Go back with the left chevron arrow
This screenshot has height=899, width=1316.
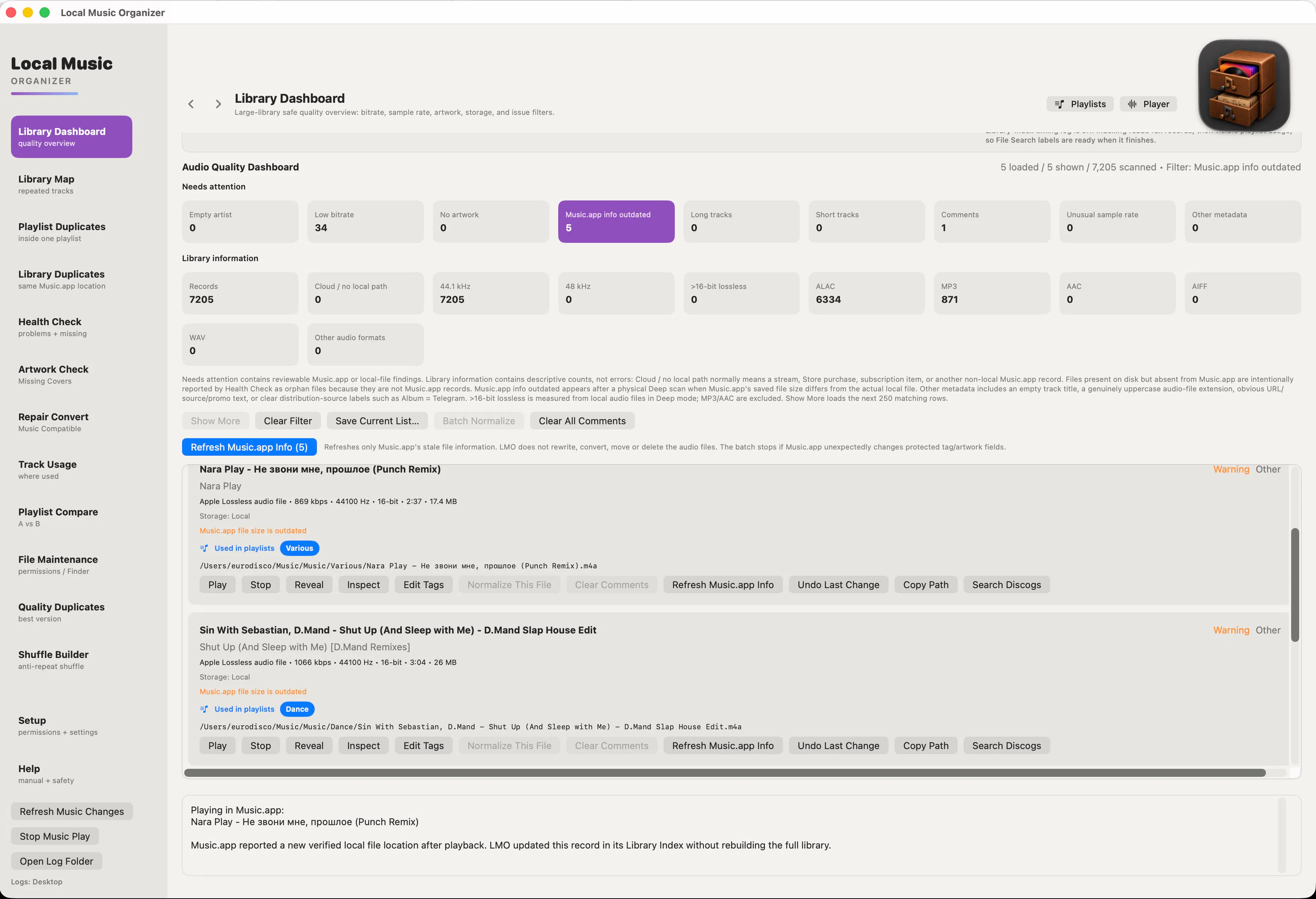pos(191,104)
